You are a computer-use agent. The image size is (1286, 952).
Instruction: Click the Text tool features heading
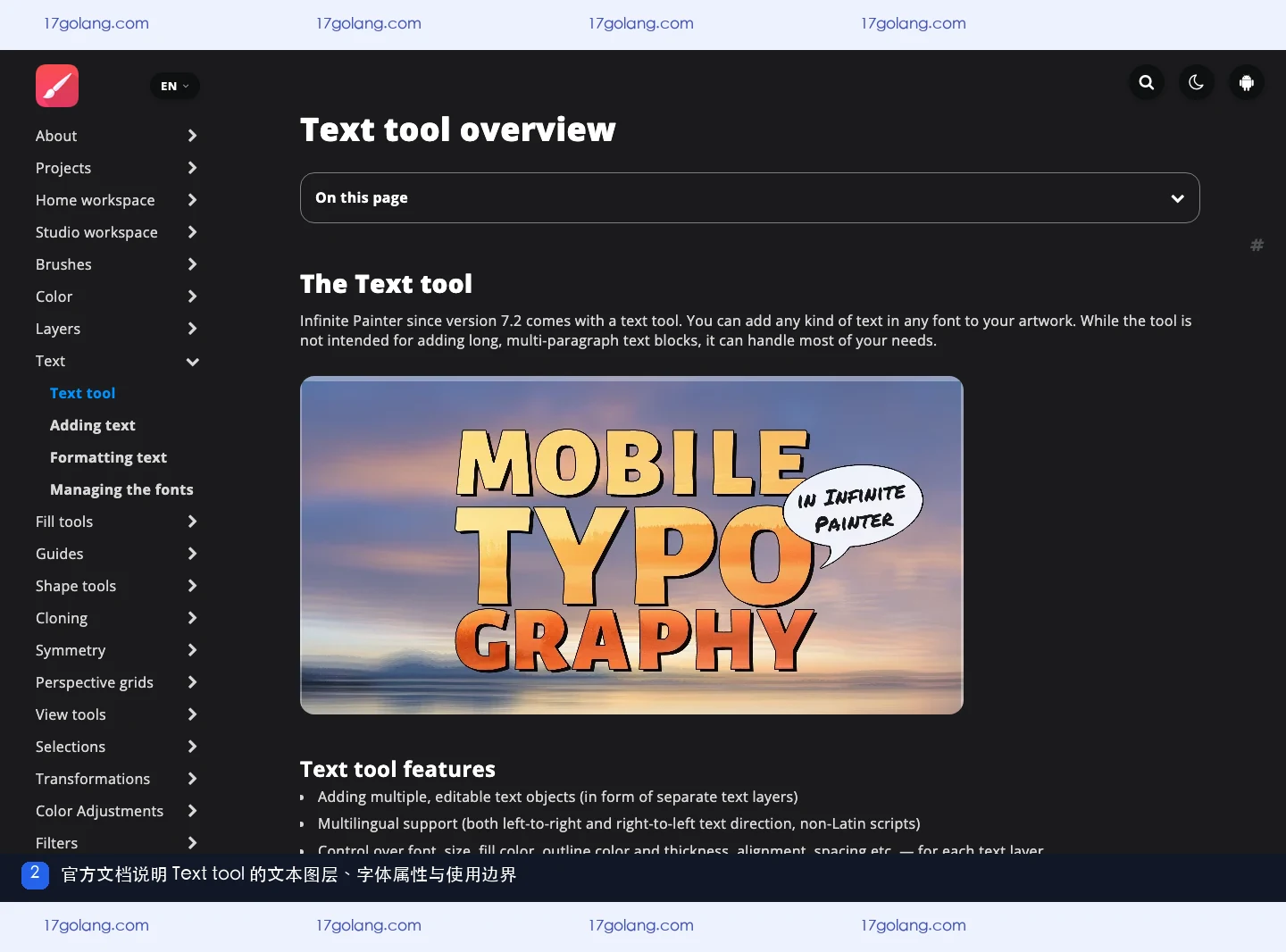(x=397, y=769)
